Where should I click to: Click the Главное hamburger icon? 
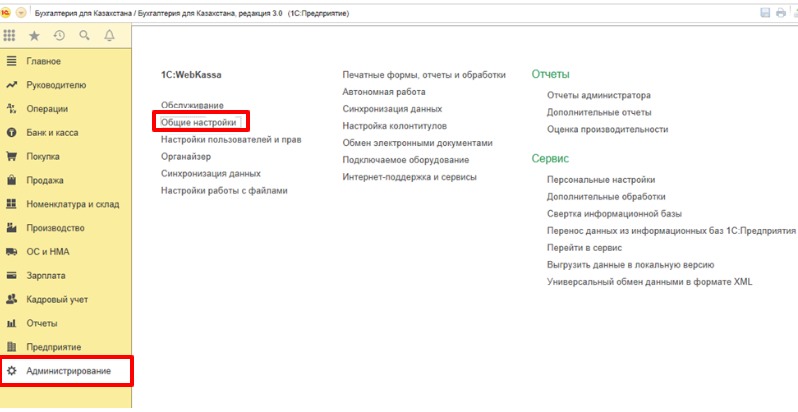(11, 61)
